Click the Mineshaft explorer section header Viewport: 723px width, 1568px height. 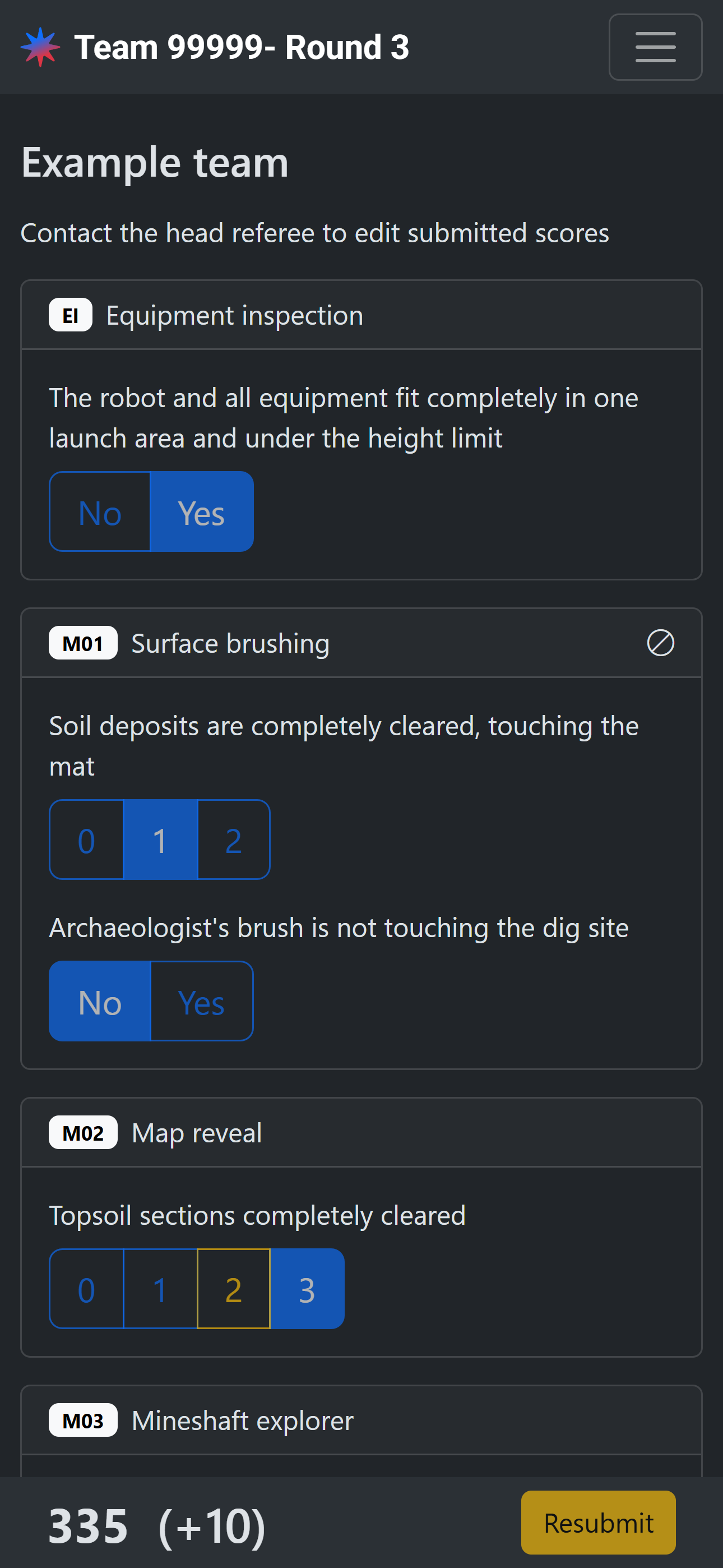[361, 1420]
